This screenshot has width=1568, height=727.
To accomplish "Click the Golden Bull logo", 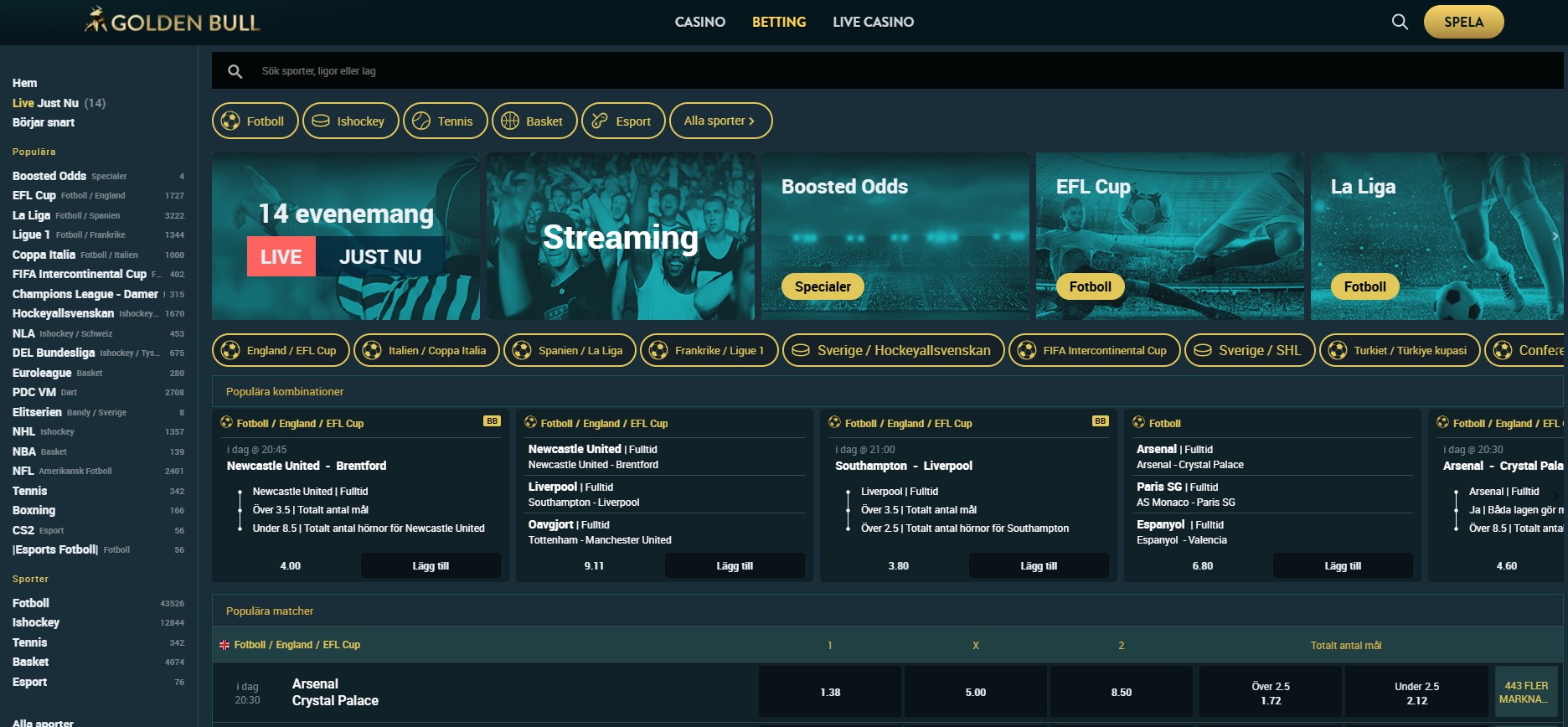I will (173, 21).
